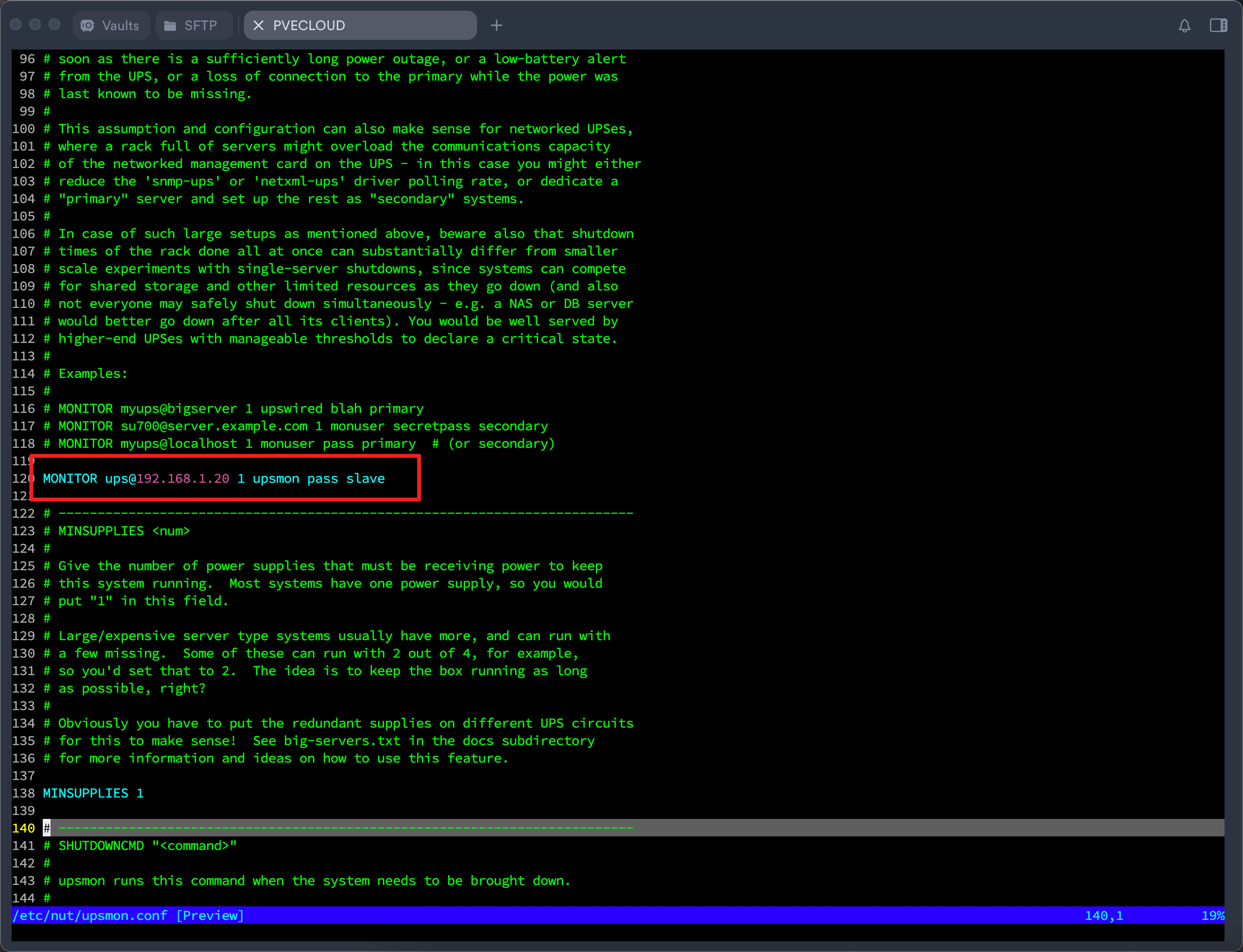
Task: Click line 143 upsmon runs this command
Action: (x=307, y=880)
